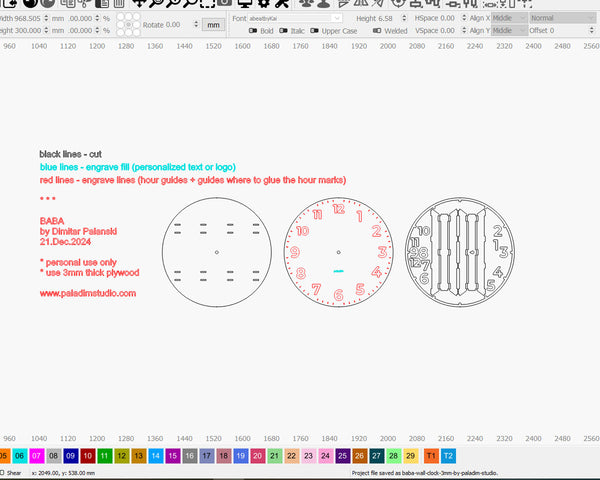Click the Copy pages icon

68,3
